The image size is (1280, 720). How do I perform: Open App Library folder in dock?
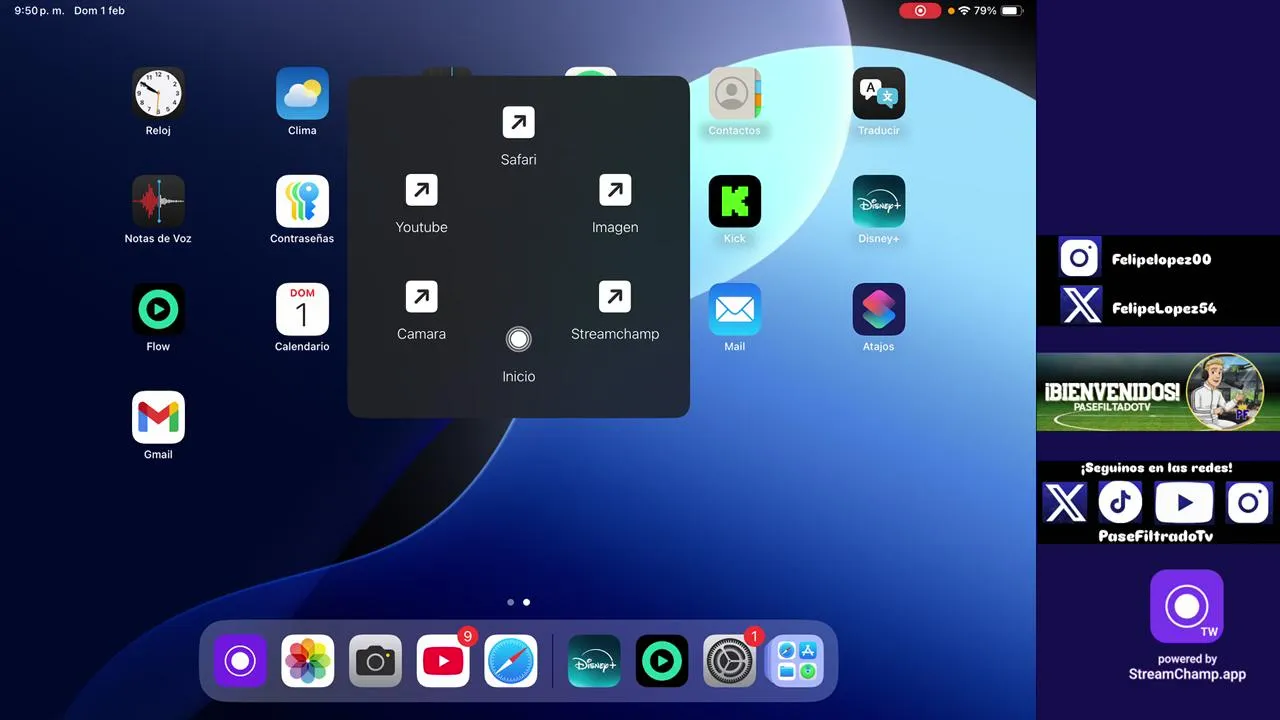[x=797, y=661]
